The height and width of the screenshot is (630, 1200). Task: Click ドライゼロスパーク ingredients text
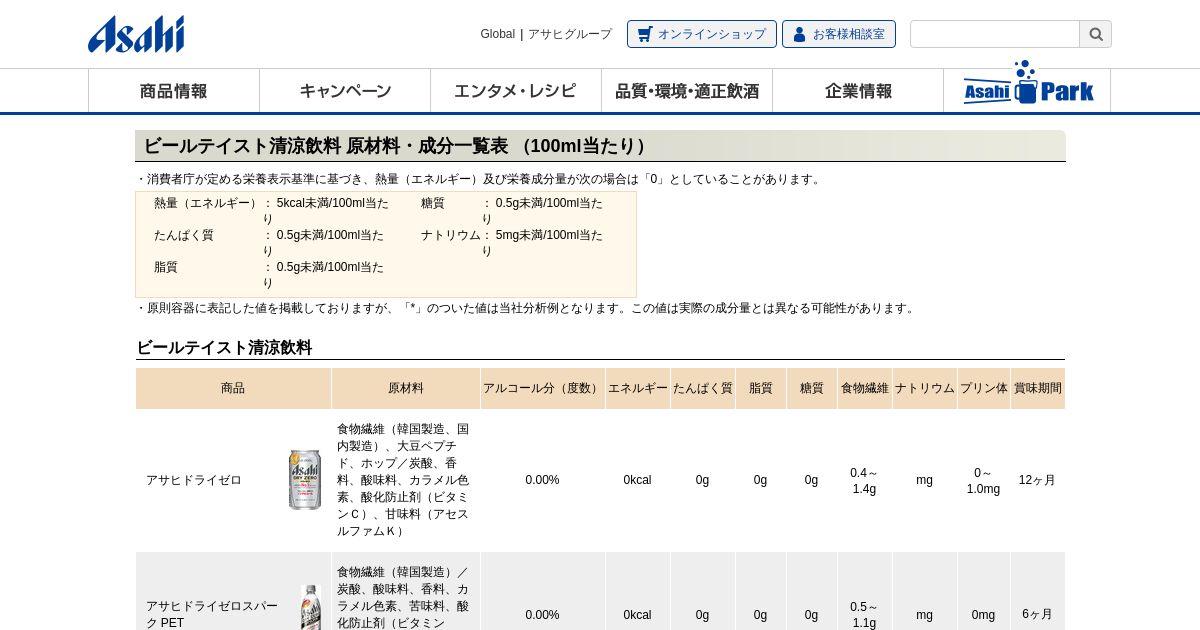click(x=403, y=597)
